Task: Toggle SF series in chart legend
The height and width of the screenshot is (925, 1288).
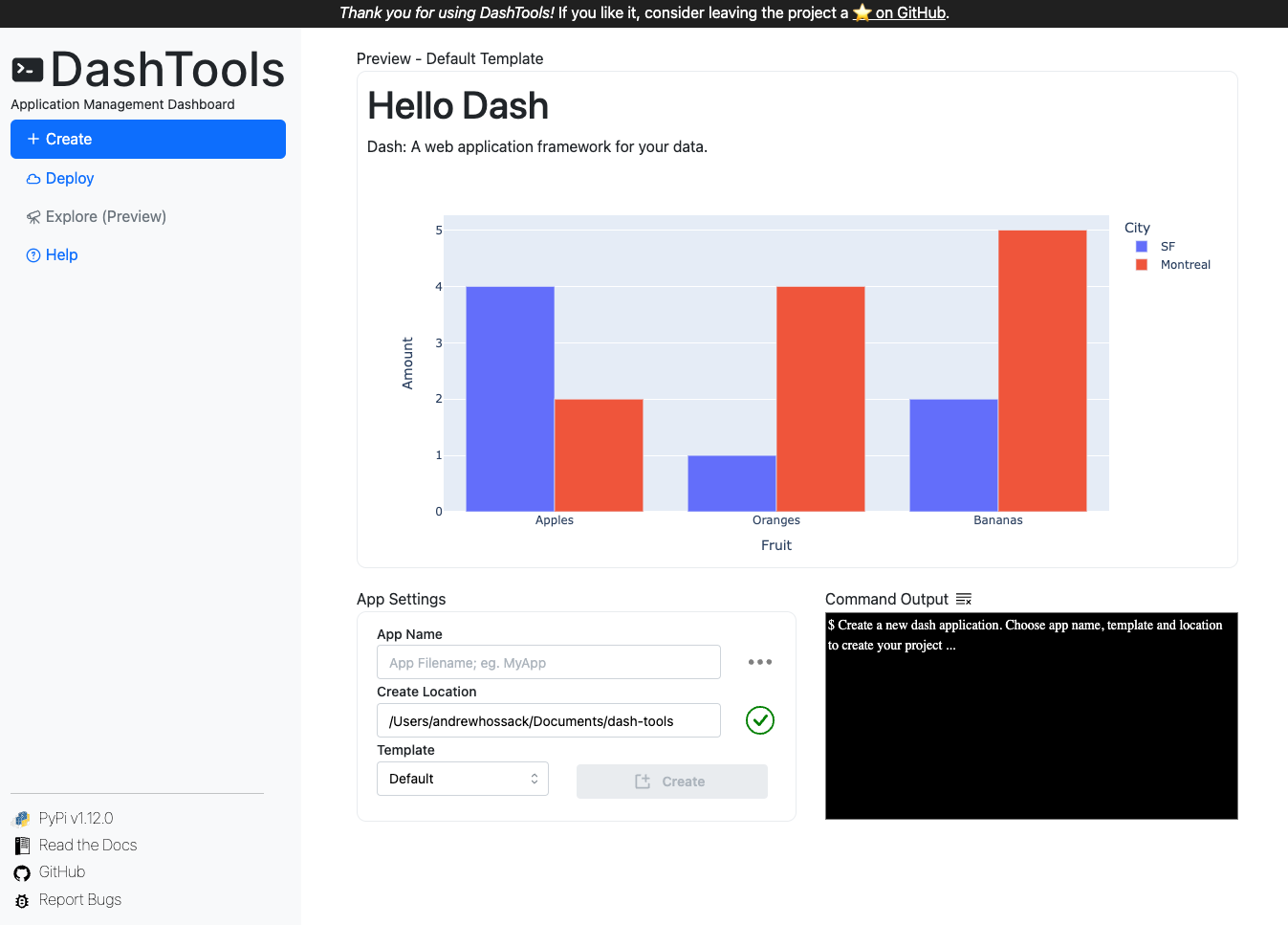Action: 1167,247
